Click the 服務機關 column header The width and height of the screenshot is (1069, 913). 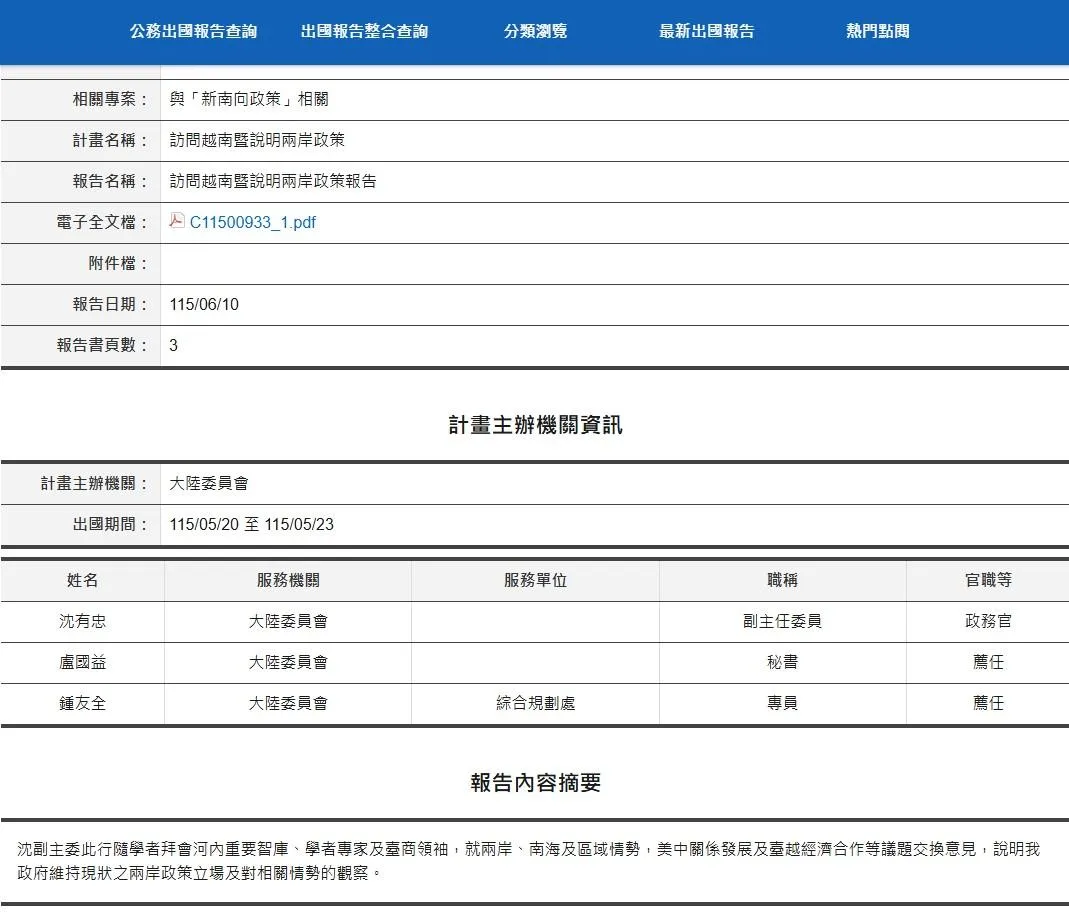pyautogui.click(x=288, y=580)
